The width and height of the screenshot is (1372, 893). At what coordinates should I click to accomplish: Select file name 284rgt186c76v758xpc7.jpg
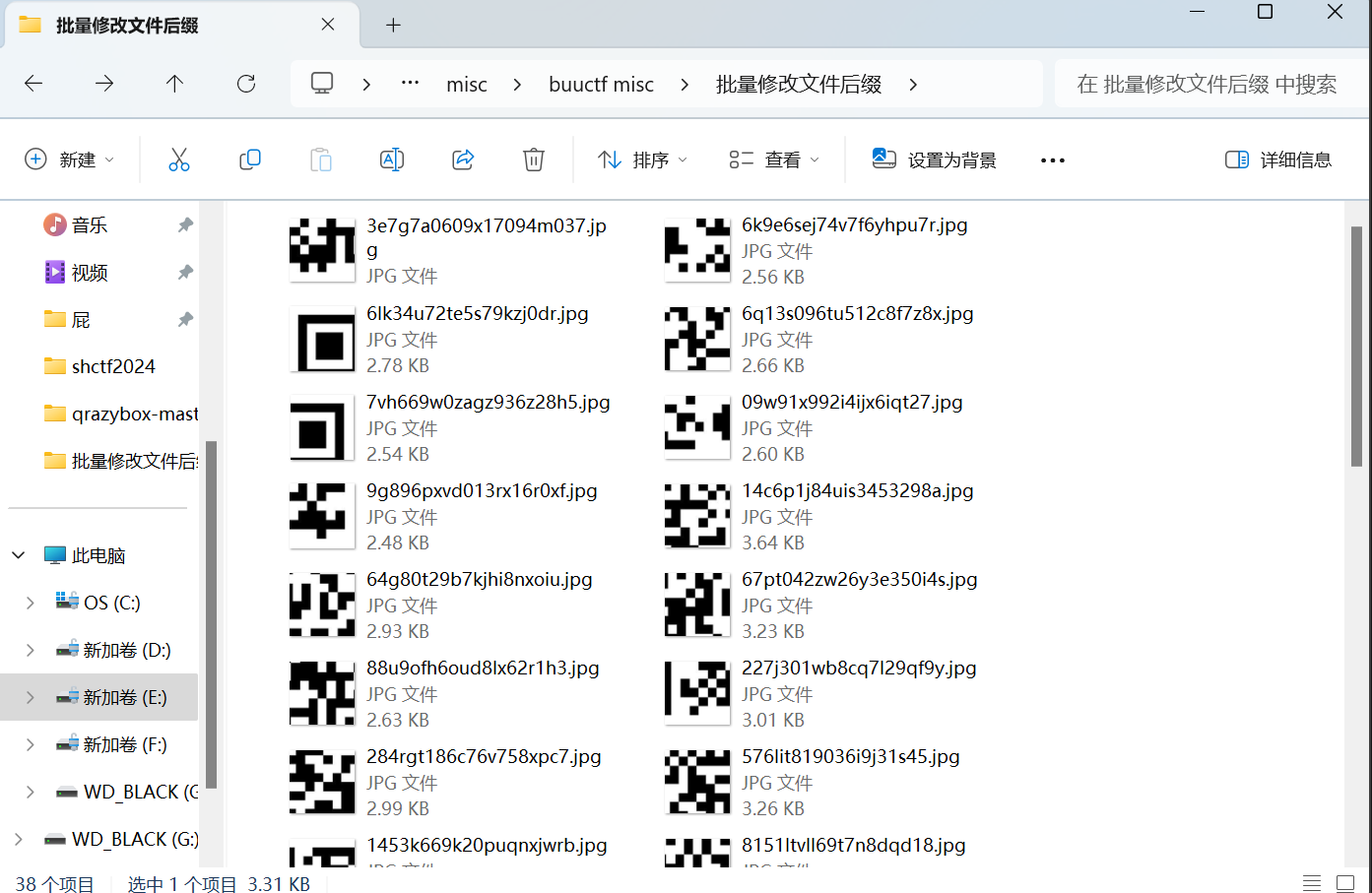tap(484, 757)
